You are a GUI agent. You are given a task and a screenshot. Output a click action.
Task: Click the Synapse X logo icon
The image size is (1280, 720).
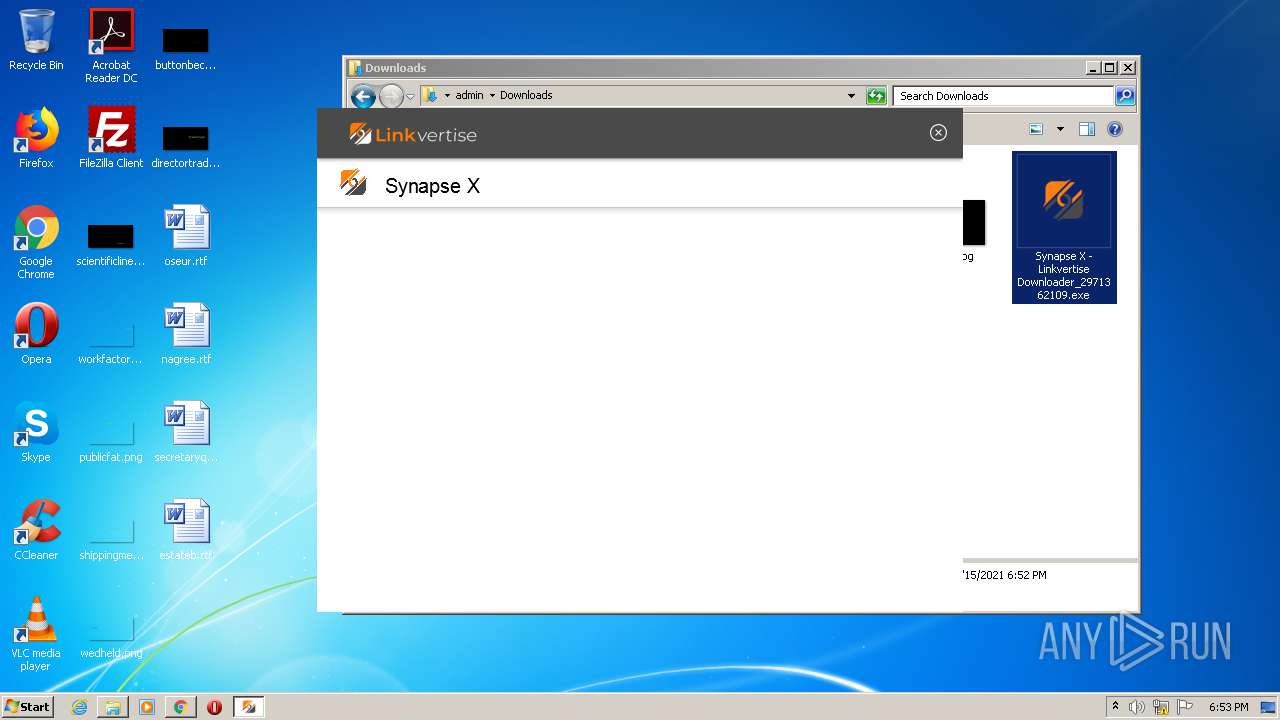point(353,183)
